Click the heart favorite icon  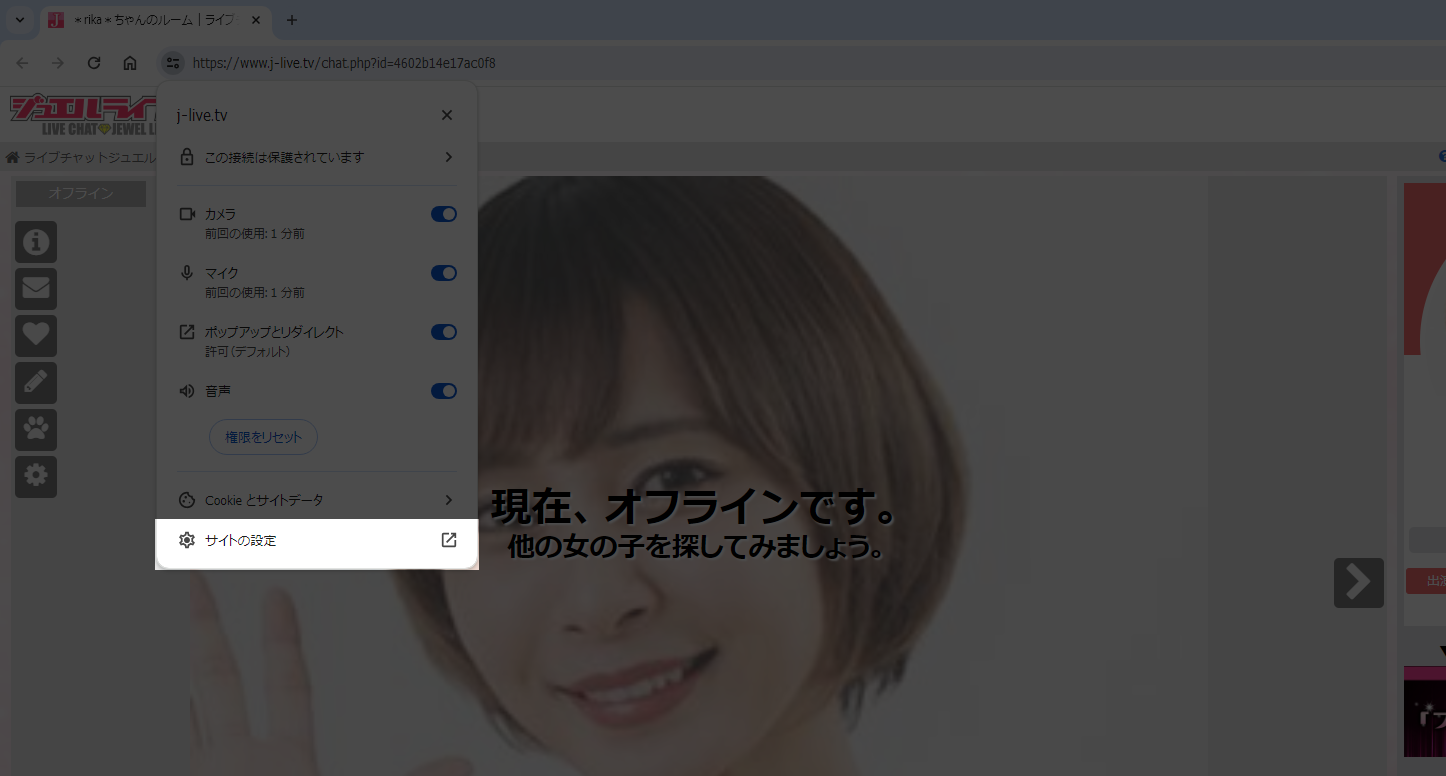point(36,336)
